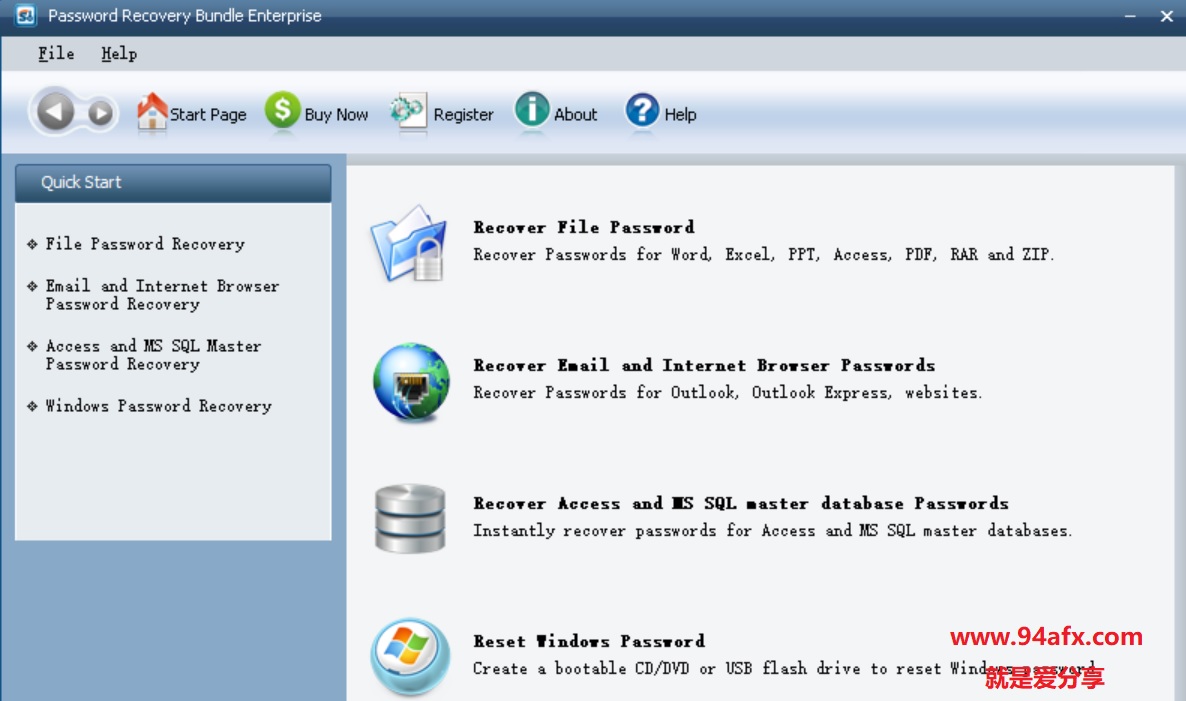This screenshot has width=1186, height=701.
Task: Click the Register key document icon
Action: click(x=409, y=111)
